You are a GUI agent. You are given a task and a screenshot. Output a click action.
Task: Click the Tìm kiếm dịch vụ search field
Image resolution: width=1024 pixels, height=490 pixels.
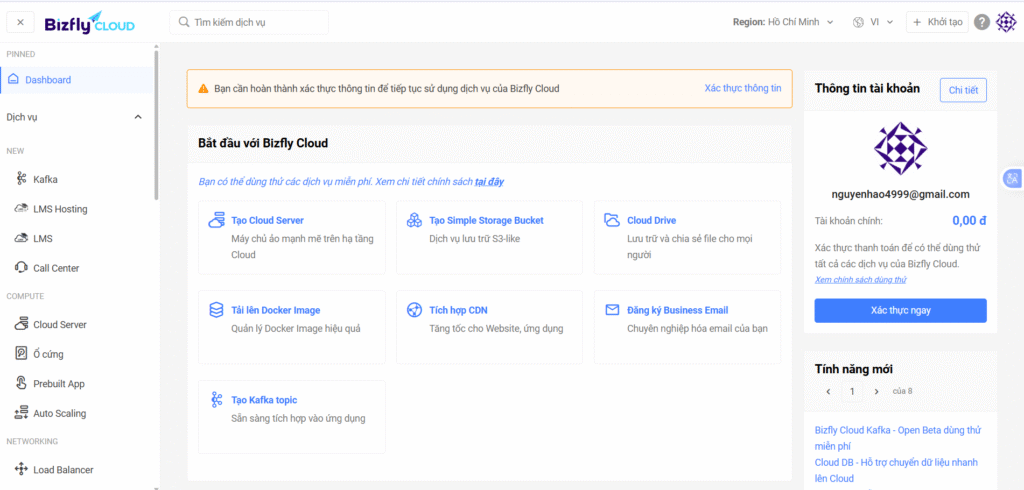click(250, 22)
